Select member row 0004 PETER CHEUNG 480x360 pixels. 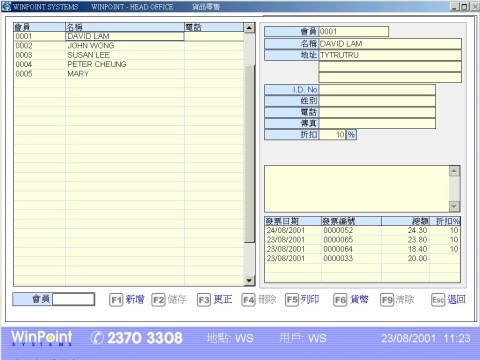click(129, 64)
